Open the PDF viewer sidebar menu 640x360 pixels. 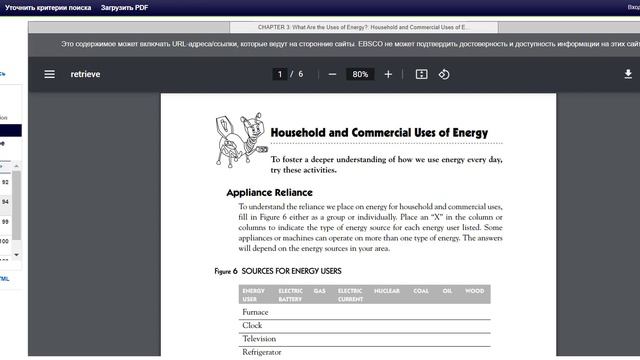tap(49, 74)
